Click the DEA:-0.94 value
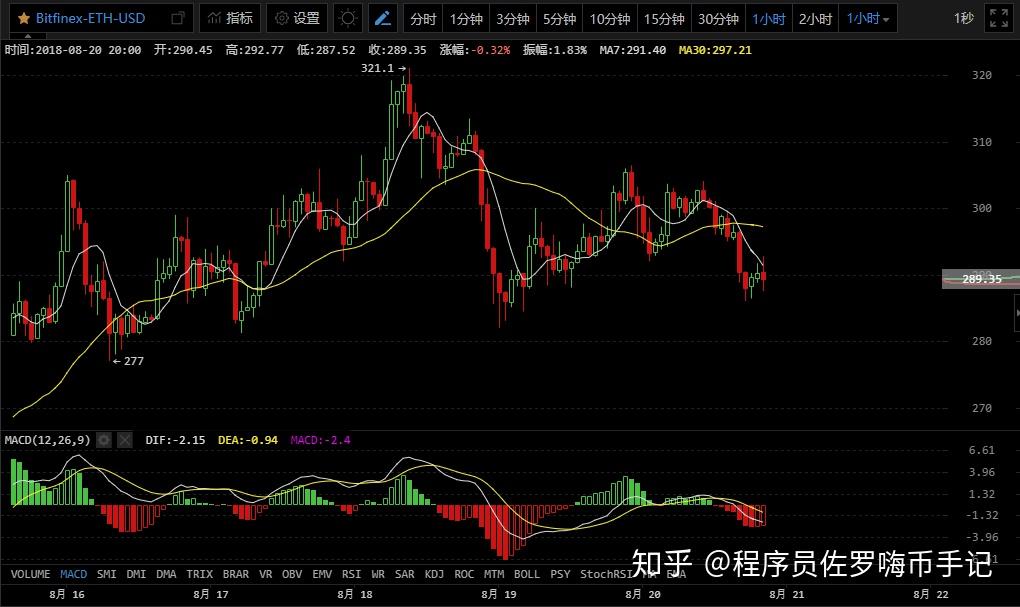The height and width of the screenshot is (607, 1020). [x=247, y=440]
